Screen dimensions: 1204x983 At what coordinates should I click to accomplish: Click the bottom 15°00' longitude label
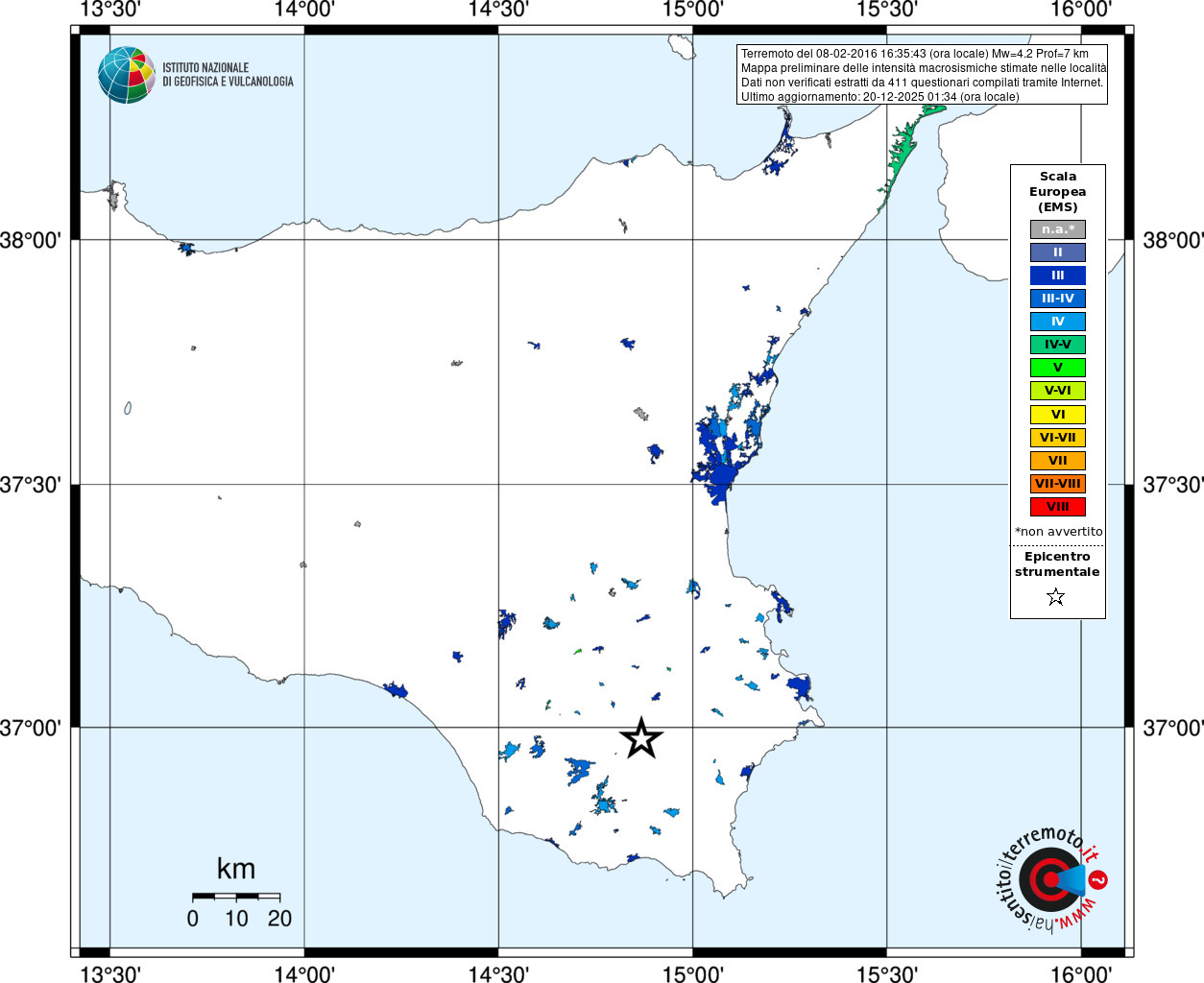tap(693, 973)
